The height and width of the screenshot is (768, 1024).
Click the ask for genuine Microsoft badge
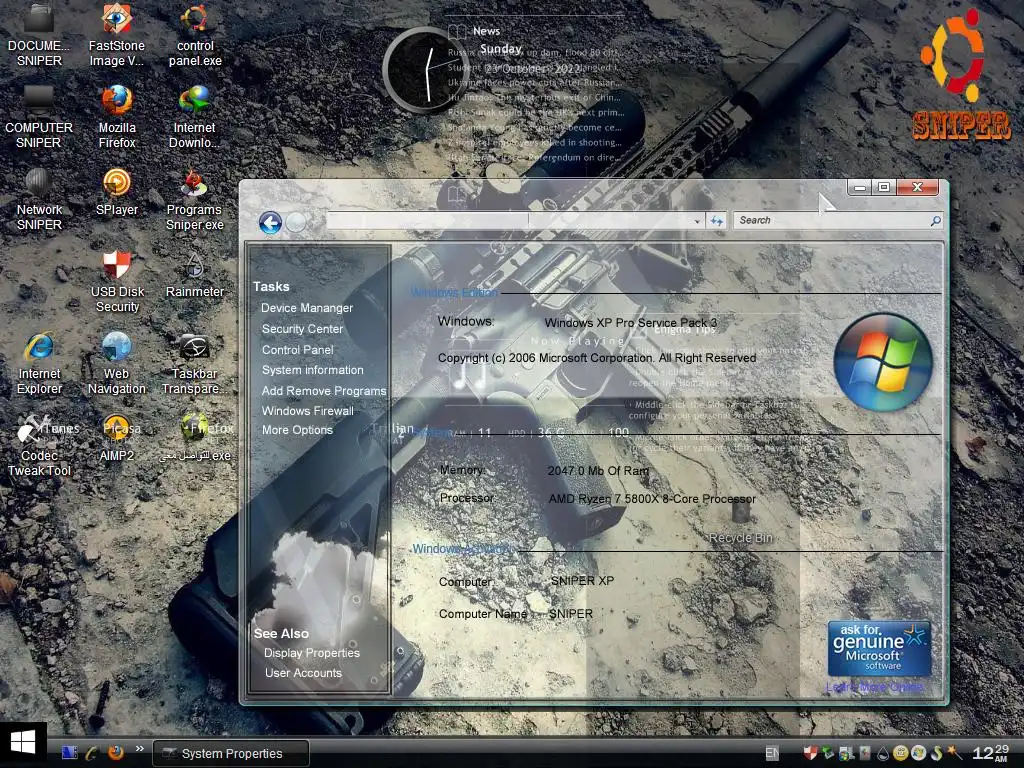[x=879, y=648]
